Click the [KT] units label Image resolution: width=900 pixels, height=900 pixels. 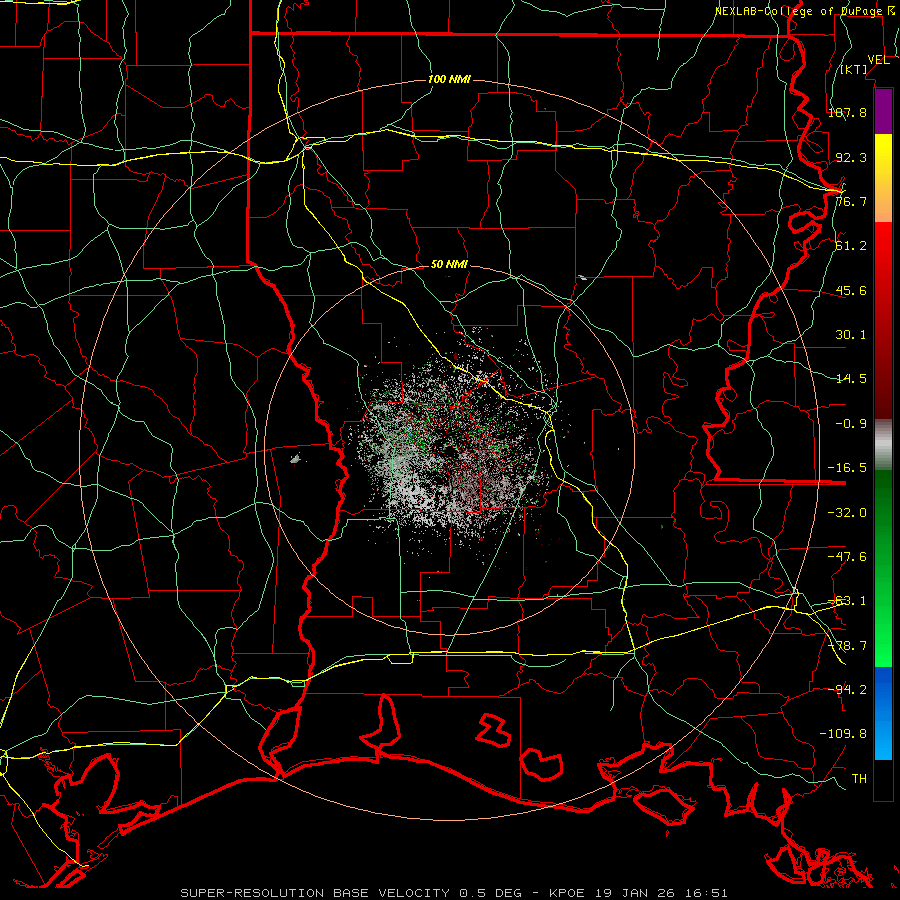(x=854, y=69)
